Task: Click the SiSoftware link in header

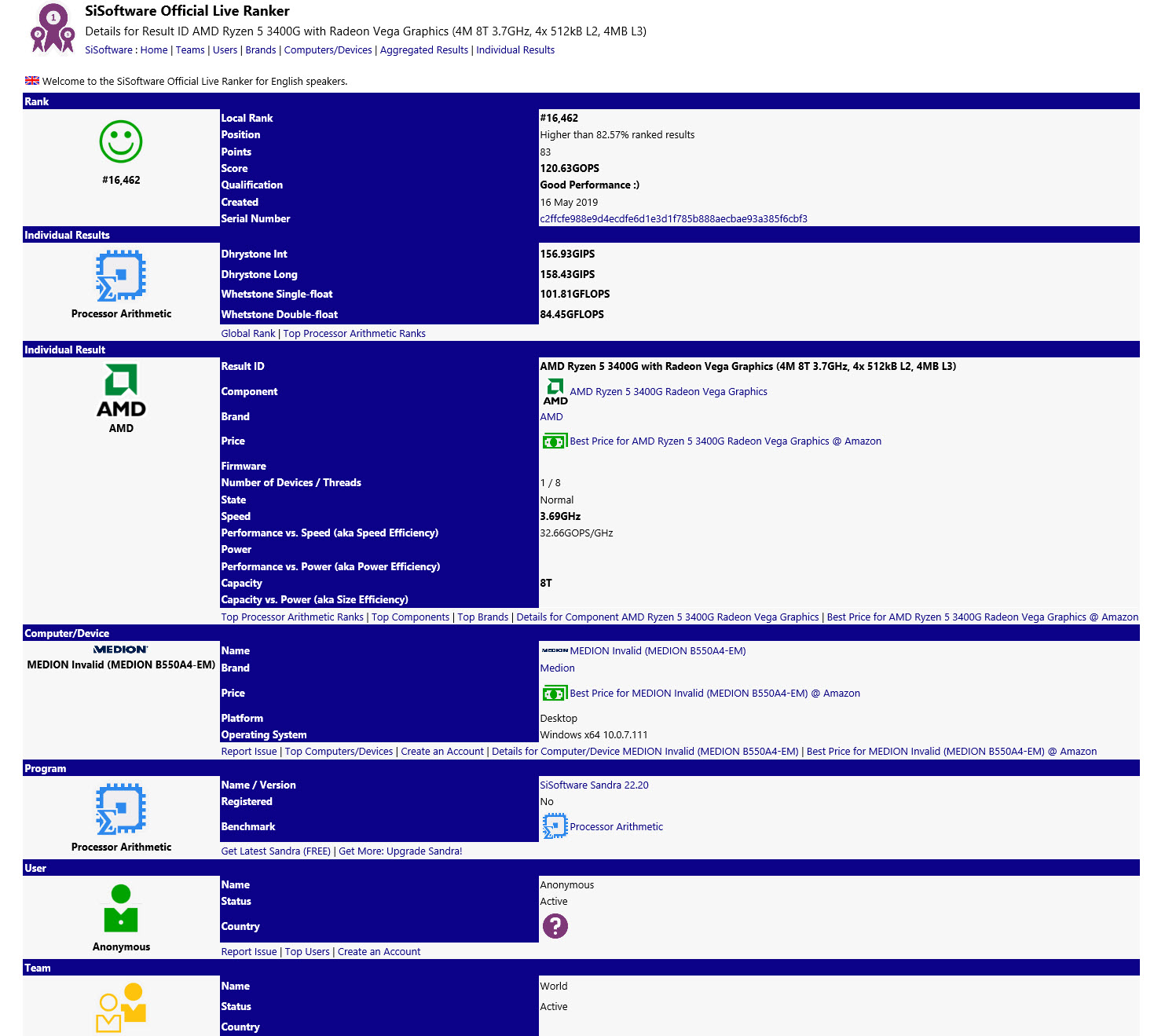Action: (108, 50)
